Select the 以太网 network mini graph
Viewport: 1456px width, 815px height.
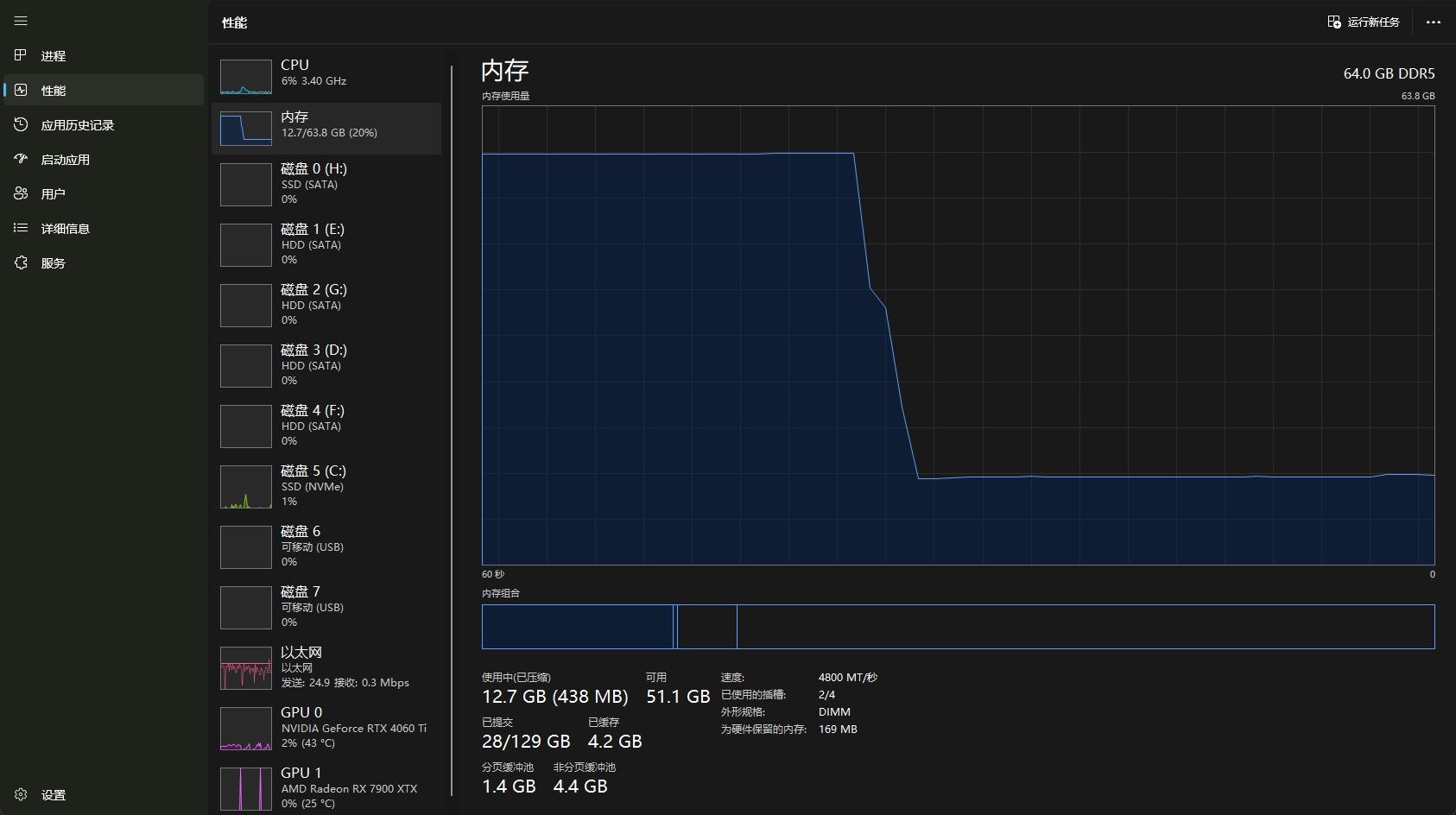pyautogui.click(x=246, y=668)
